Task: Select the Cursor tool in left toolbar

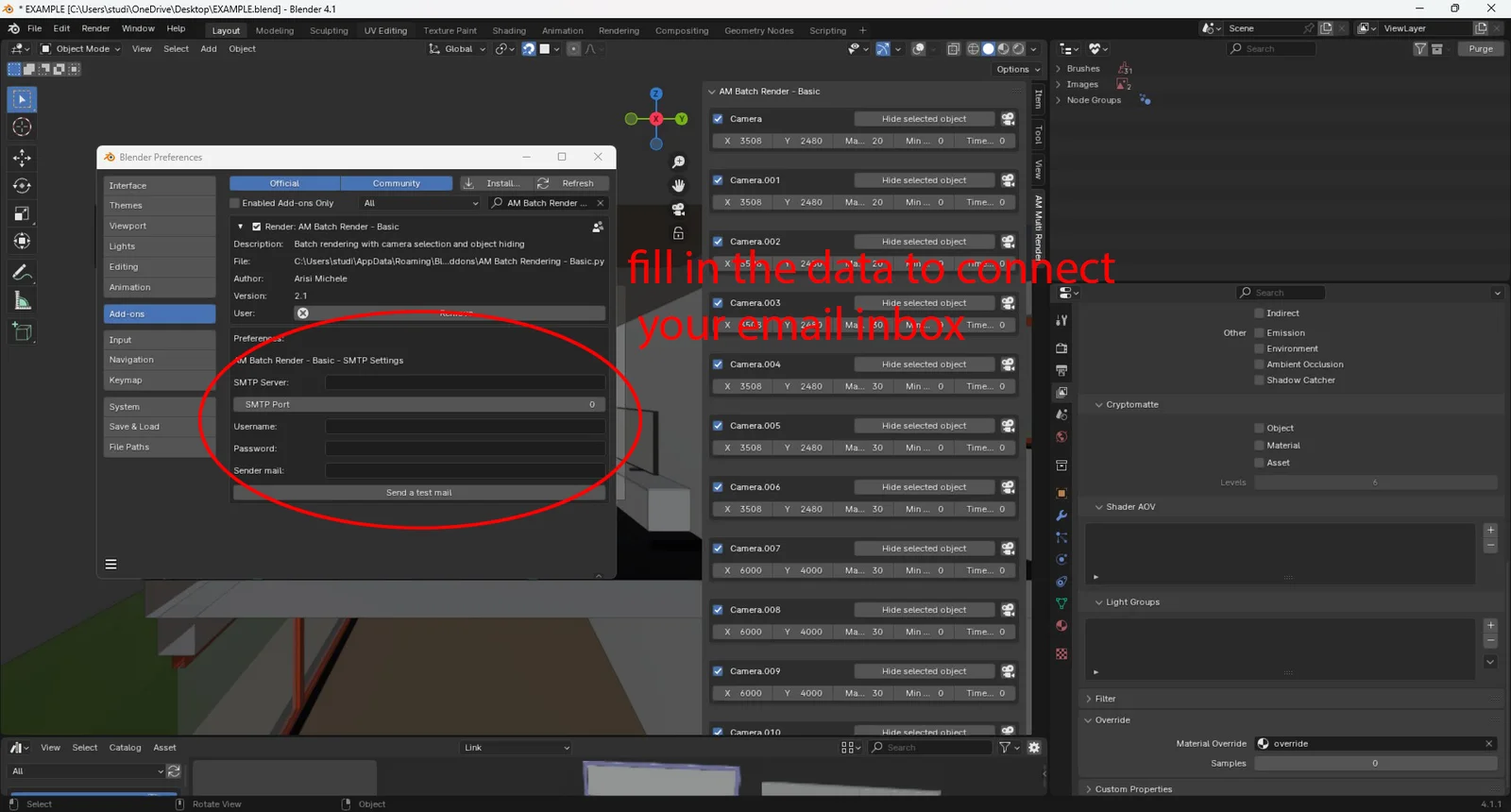Action: pos(22,127)
